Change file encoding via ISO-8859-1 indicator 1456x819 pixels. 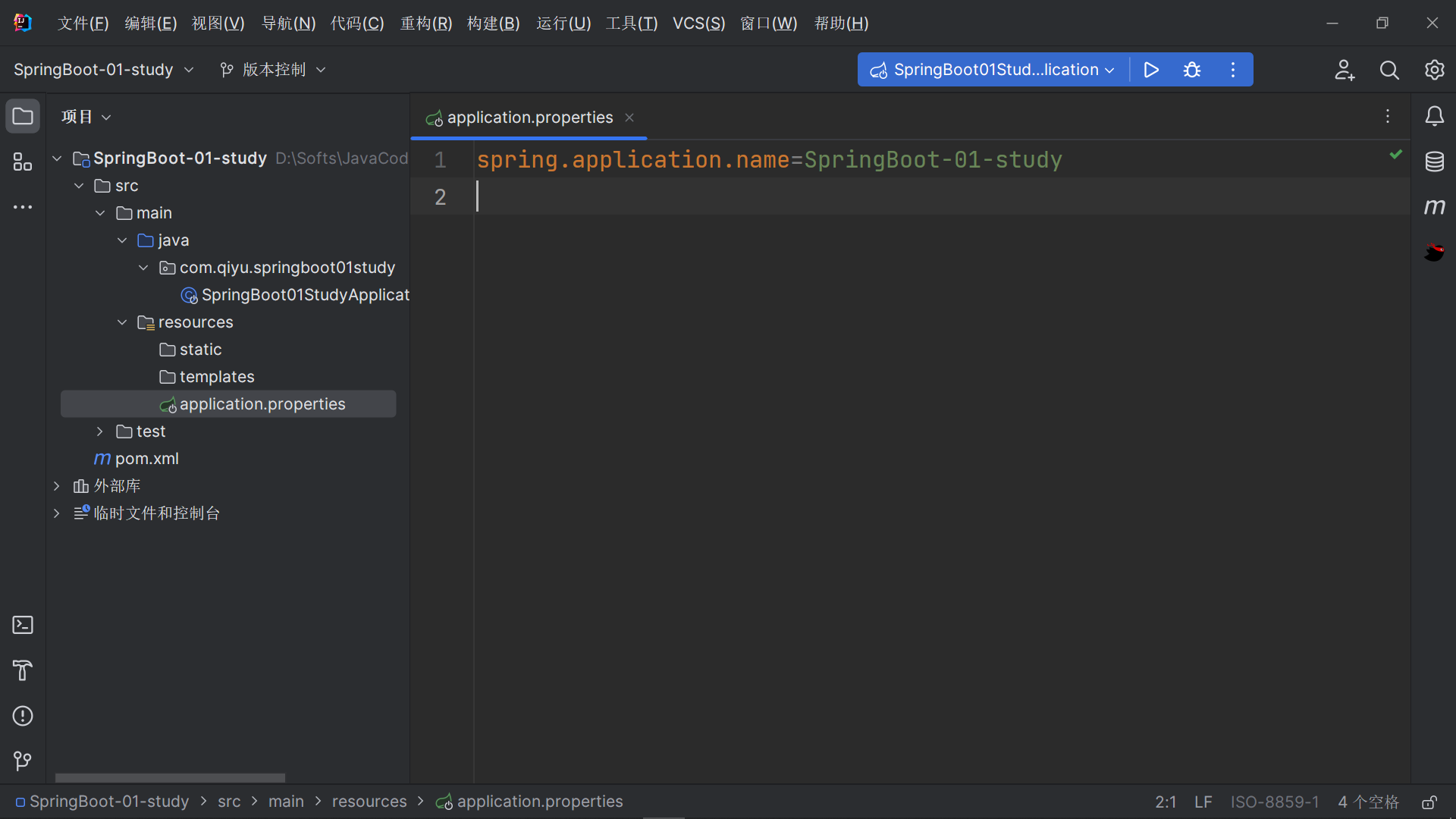[1274, 802]
